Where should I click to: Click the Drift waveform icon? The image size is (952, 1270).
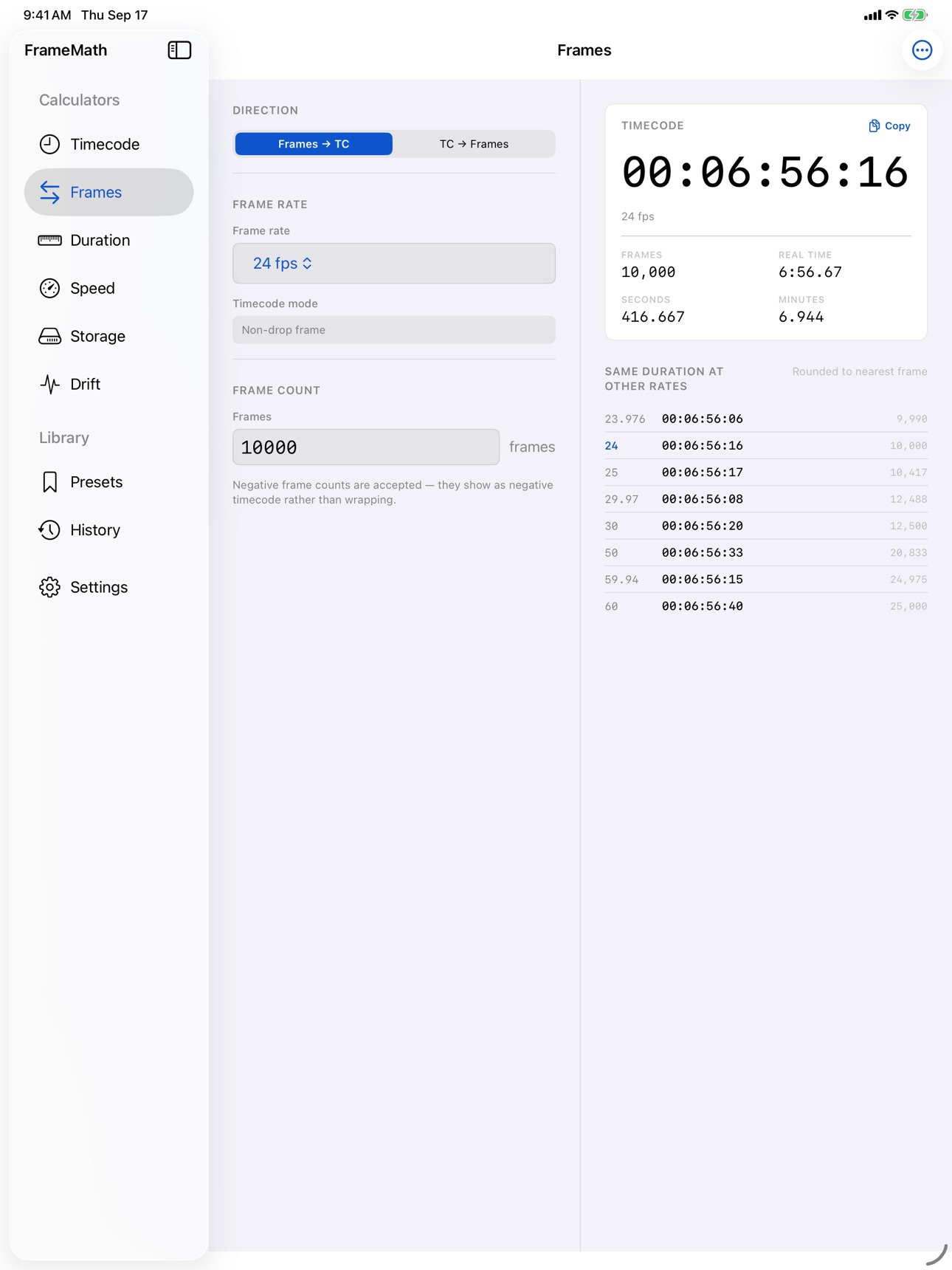[x=49, y=384]
